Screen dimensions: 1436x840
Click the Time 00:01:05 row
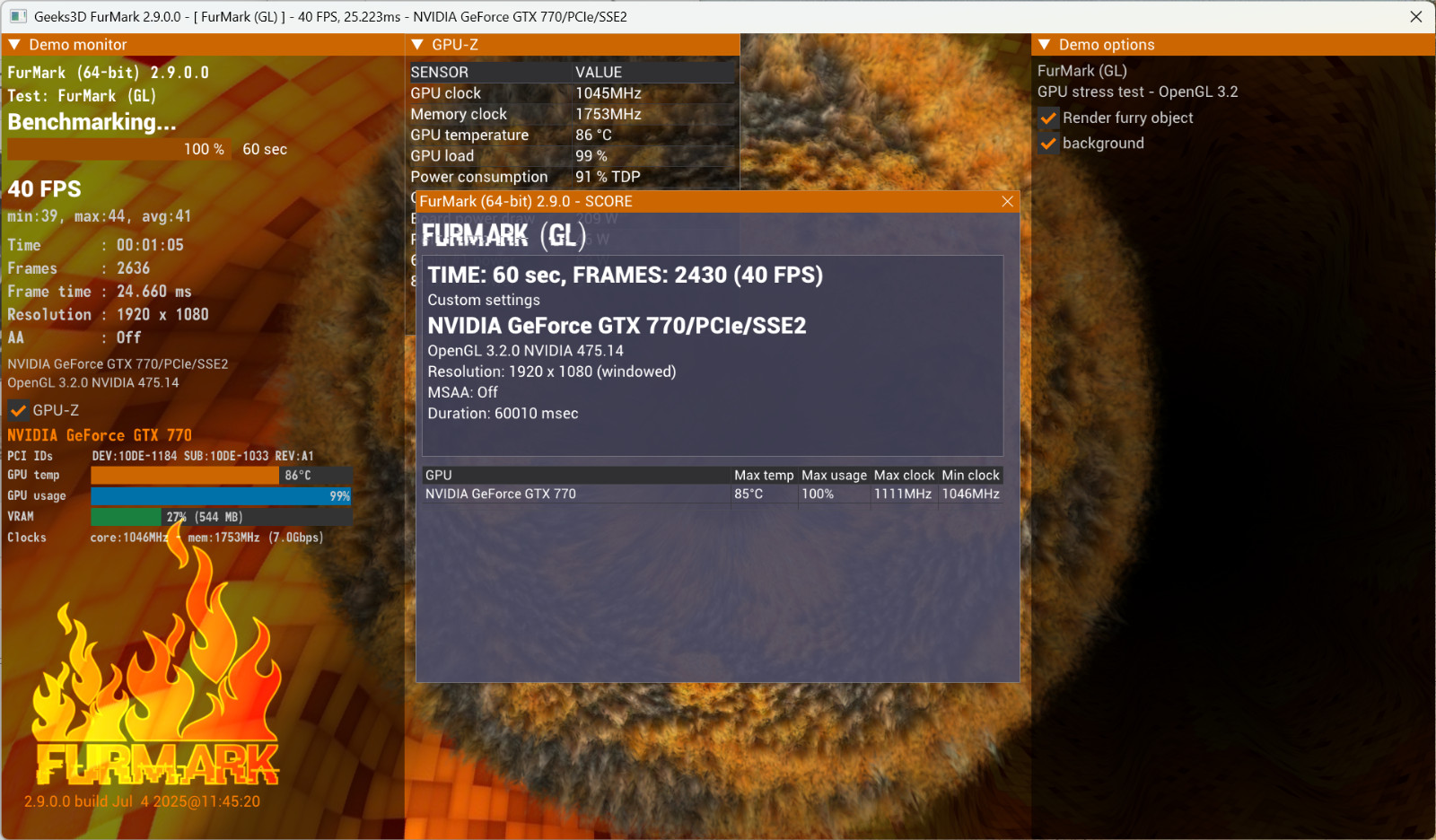(x=95, y=245)
